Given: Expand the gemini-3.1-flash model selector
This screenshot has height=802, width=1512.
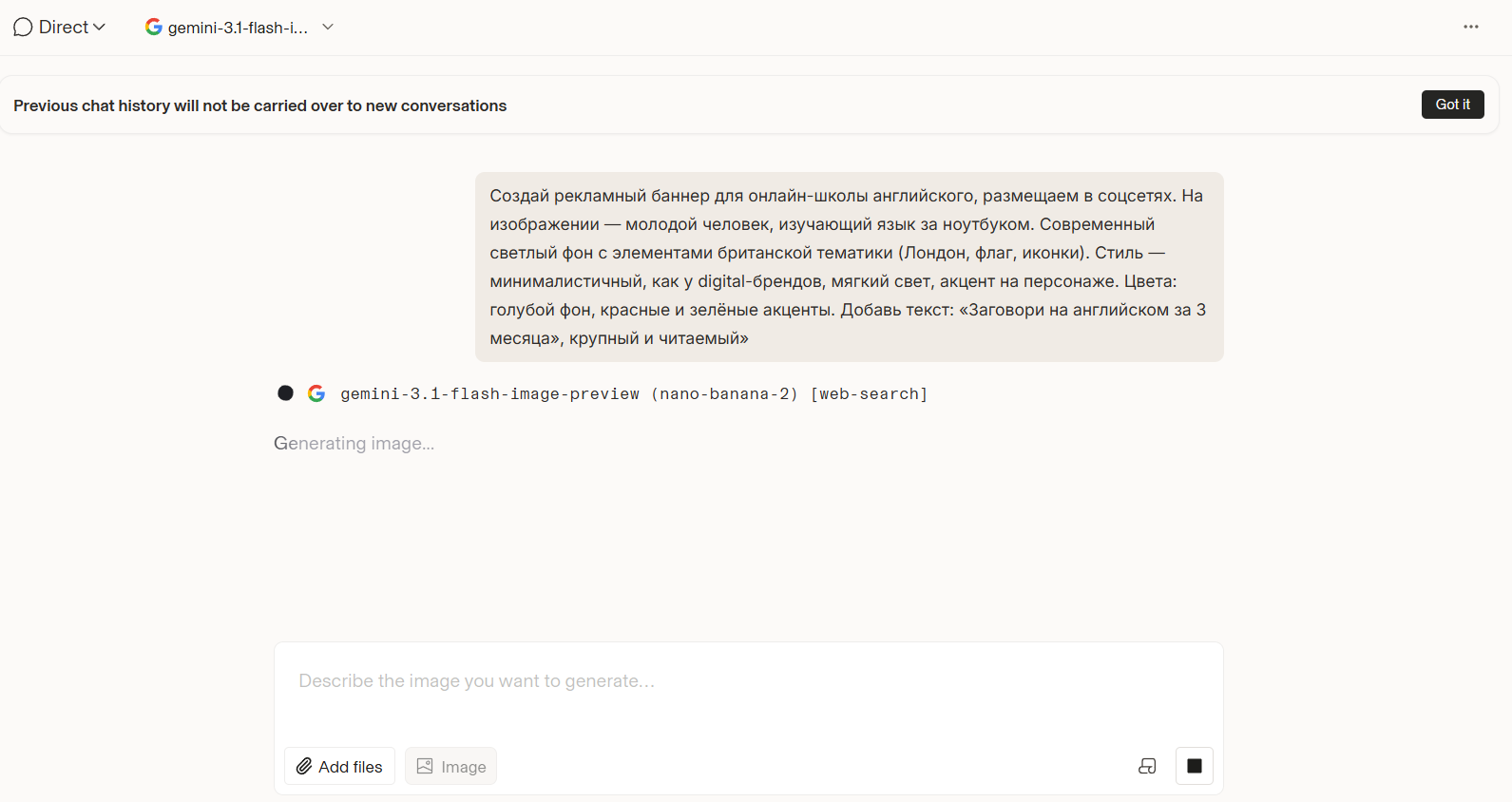Looking at the screenshot, I should pyautogui.click(x=238, y=28).
